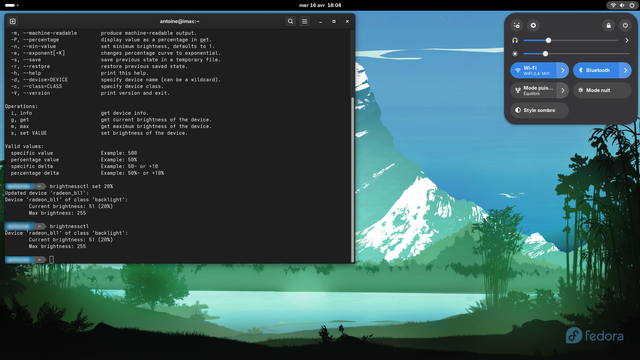Click the brightness sun icon
Image resolution: width=640 pixels, height=360 pixels.
click(515, 53)
